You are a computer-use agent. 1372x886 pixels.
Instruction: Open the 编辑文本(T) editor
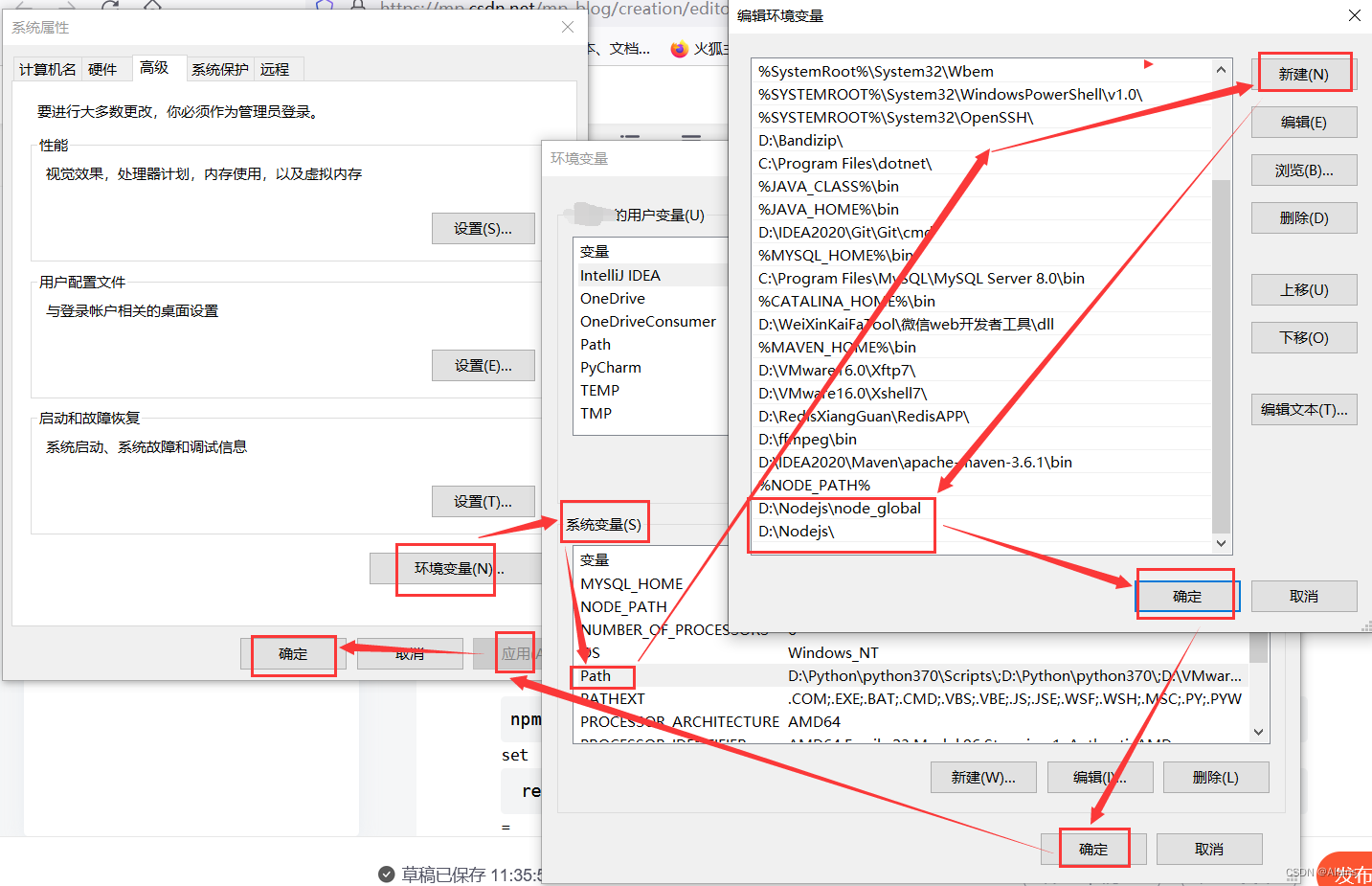[x=1303, y=409]
